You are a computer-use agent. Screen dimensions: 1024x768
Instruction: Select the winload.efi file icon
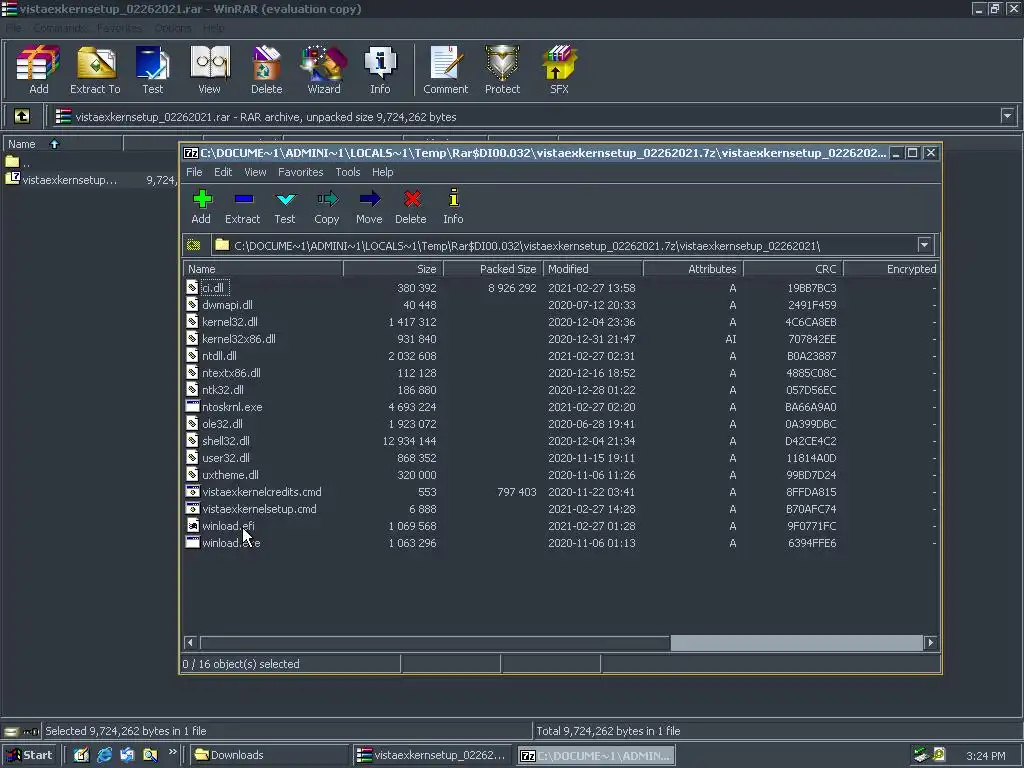(x=192, y=525)
